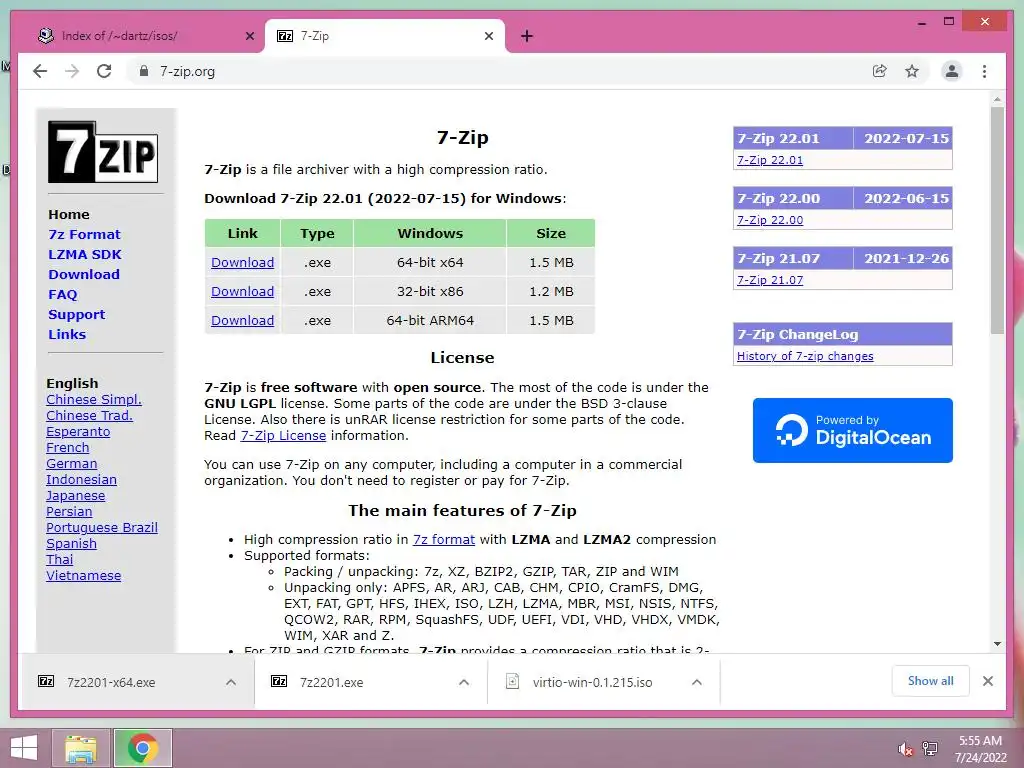This screenshot has width=1024, height=768.
Task: Open the network tray icon
Action: click(930, 749)
